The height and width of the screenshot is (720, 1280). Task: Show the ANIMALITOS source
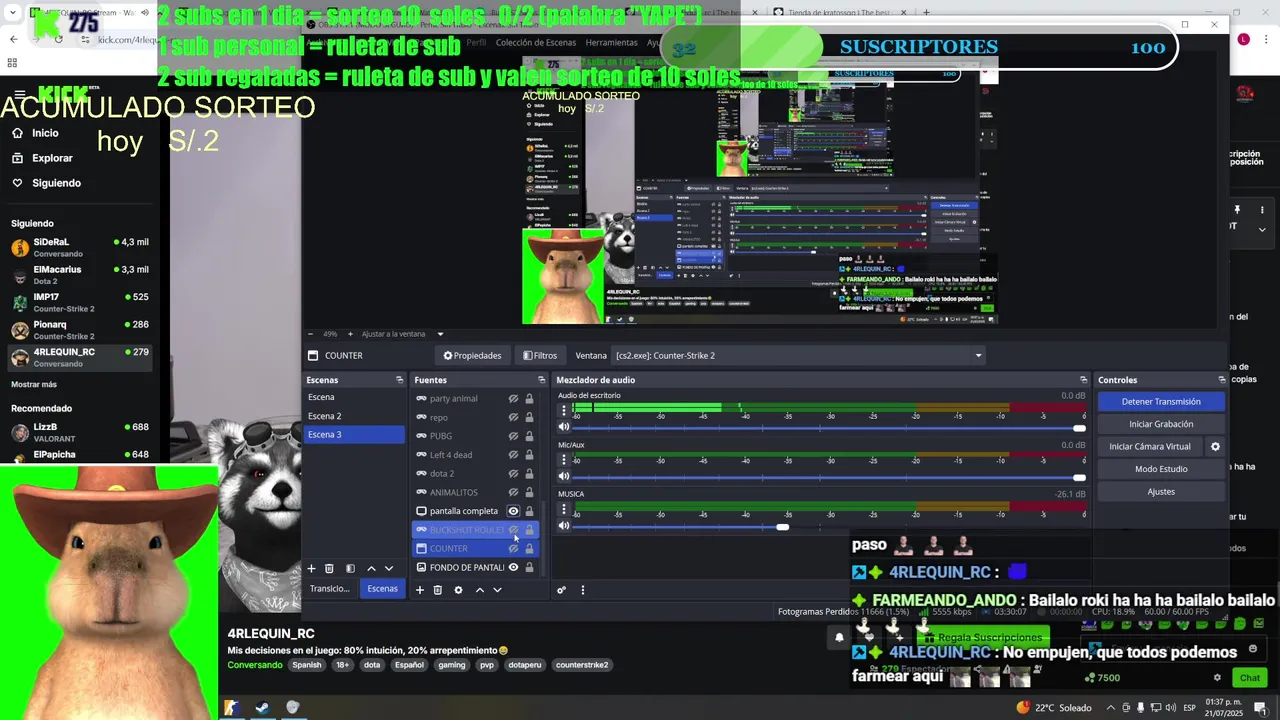pos(513,492)
